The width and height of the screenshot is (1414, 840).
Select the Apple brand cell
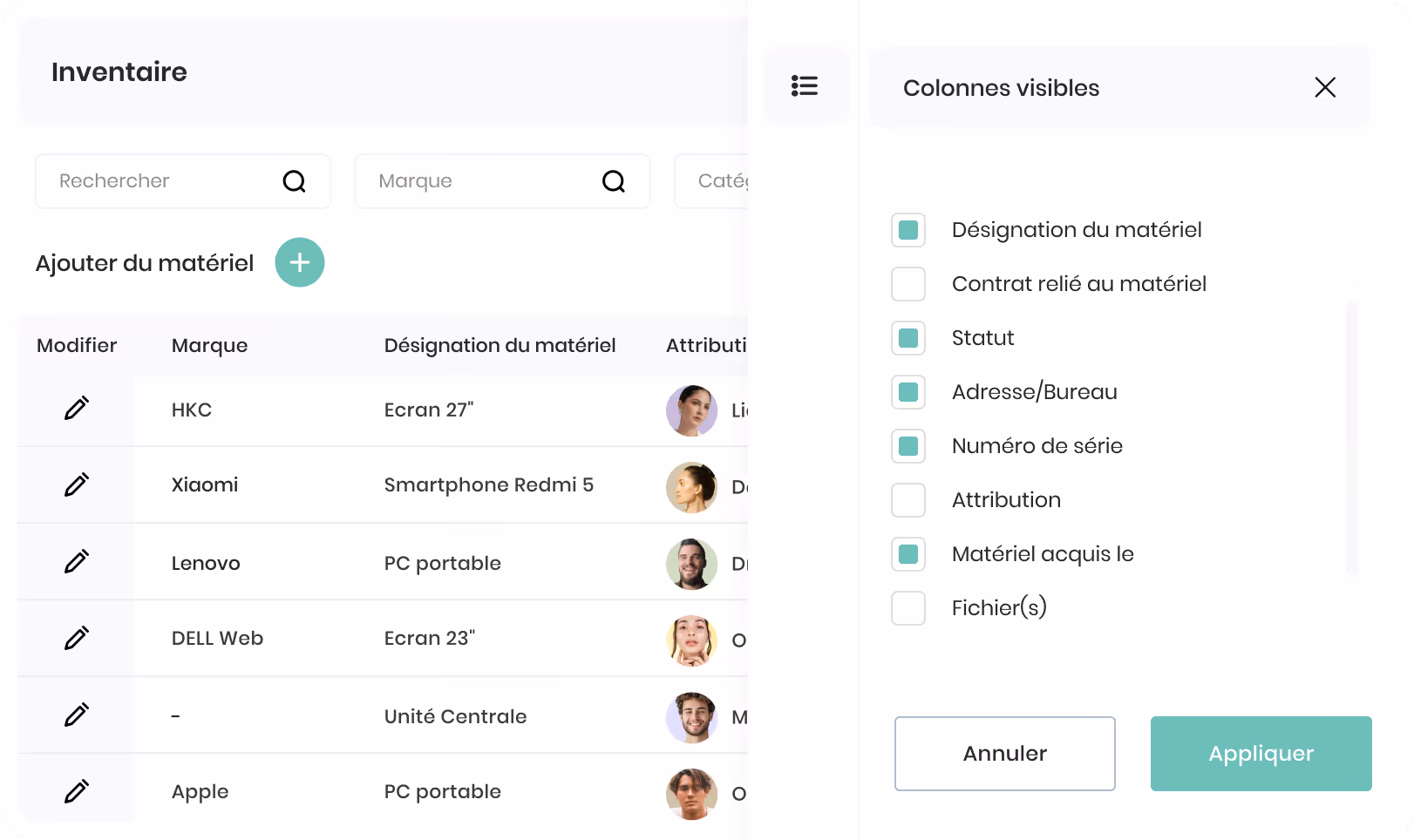coord(200,792)
